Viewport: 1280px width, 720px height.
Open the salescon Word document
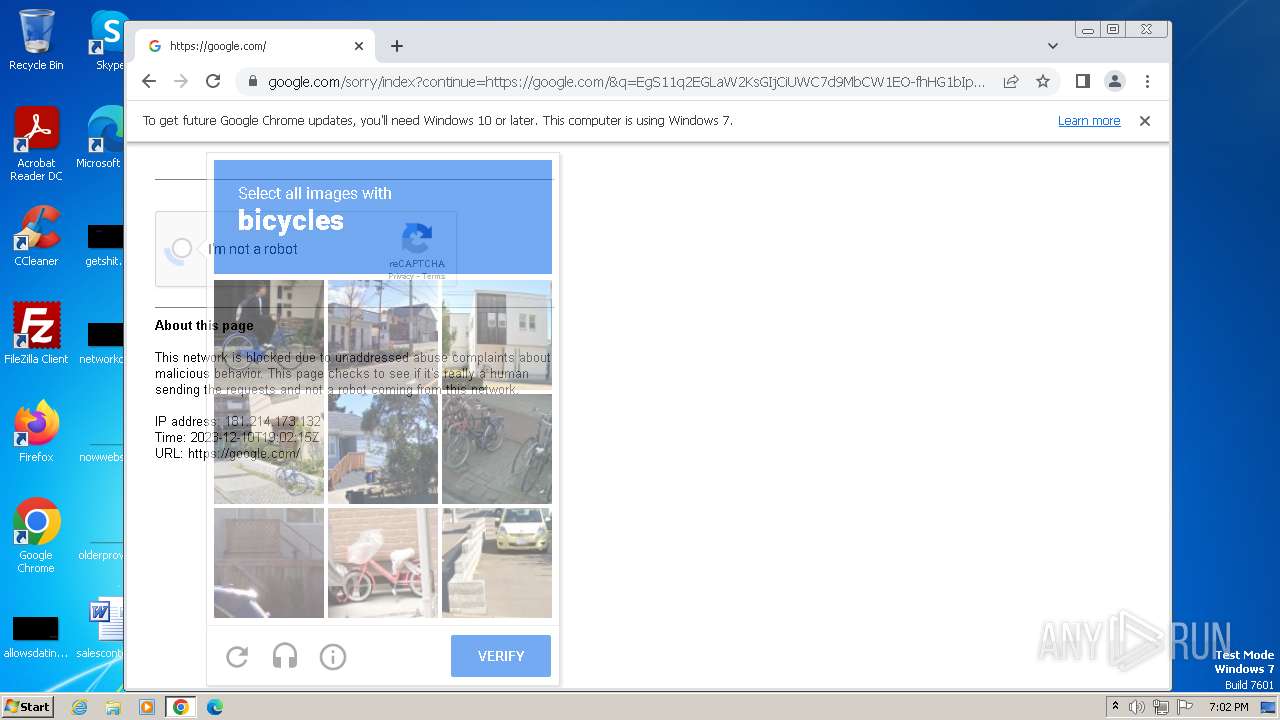100,630
